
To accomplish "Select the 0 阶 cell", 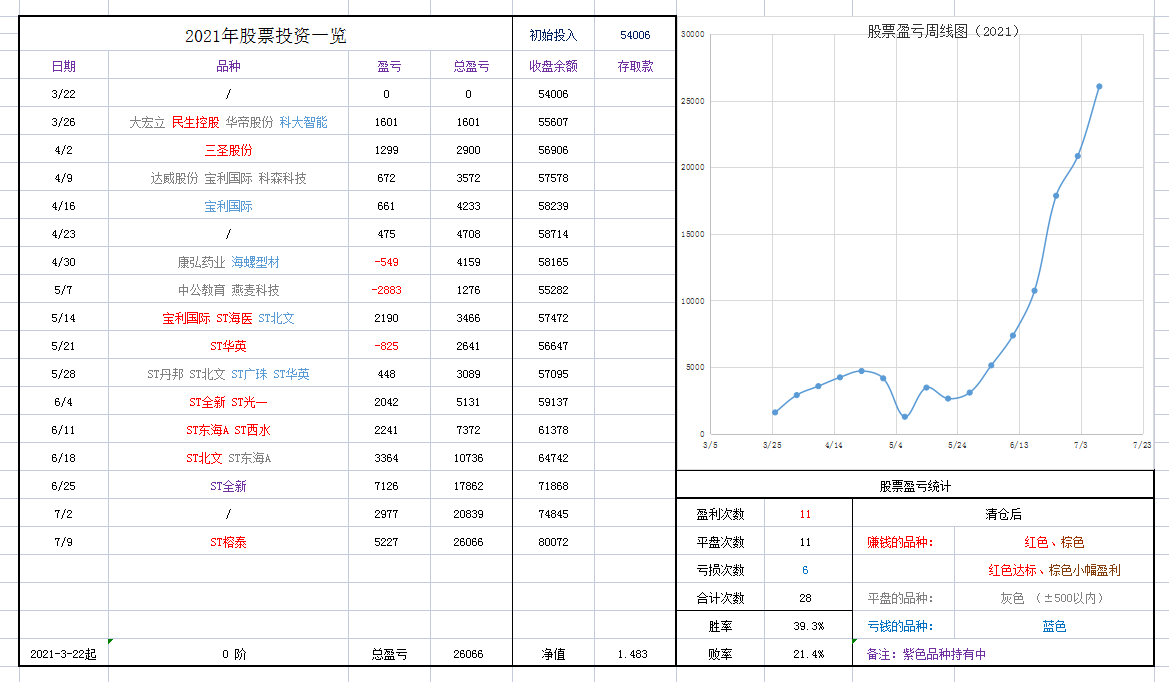I will [x=234, y=654].
